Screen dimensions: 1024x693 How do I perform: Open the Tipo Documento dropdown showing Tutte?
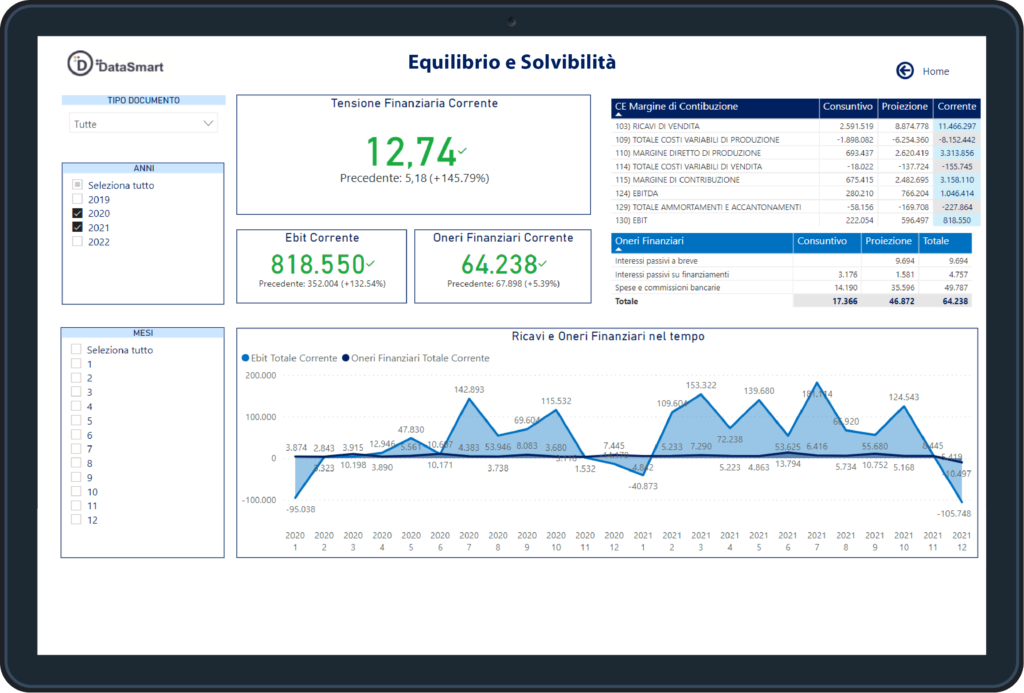coord(143,124)
